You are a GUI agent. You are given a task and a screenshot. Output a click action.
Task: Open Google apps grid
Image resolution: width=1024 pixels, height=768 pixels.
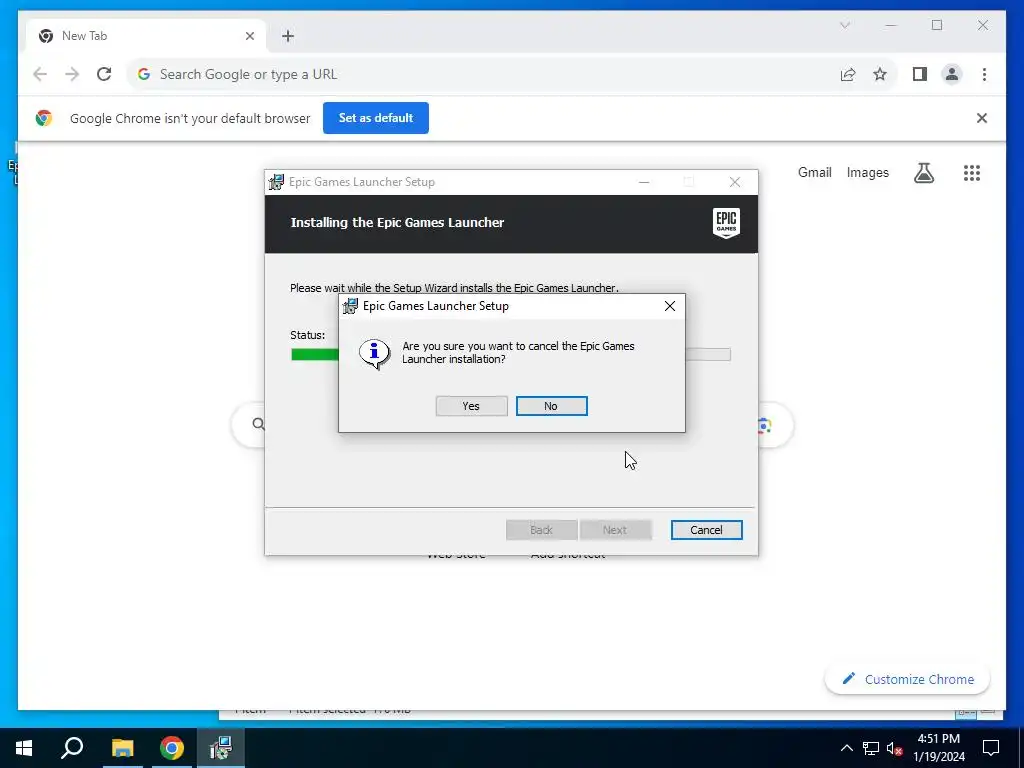[972, 173]
